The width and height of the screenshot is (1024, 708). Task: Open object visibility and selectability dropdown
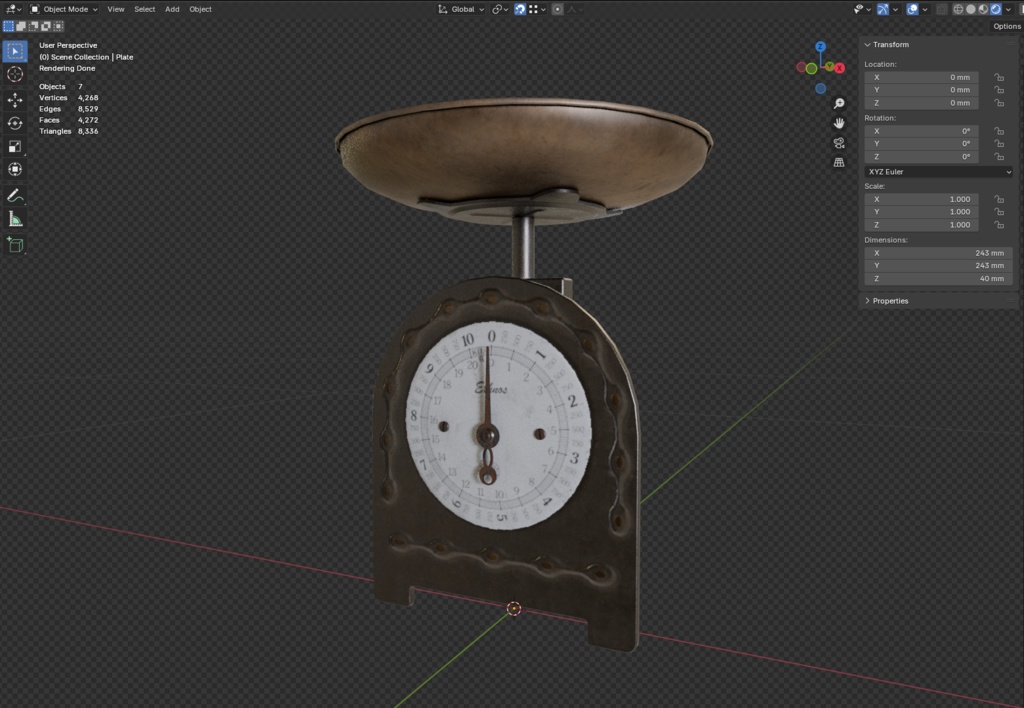pos(862,9)
